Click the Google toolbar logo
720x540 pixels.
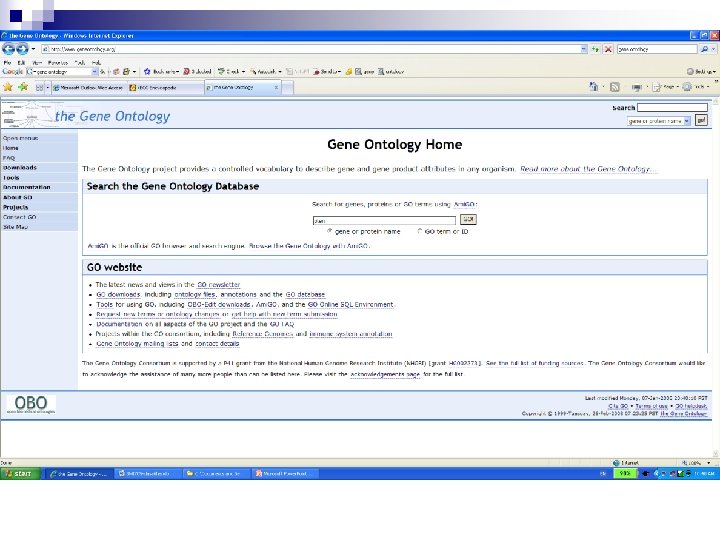point(12,72)
